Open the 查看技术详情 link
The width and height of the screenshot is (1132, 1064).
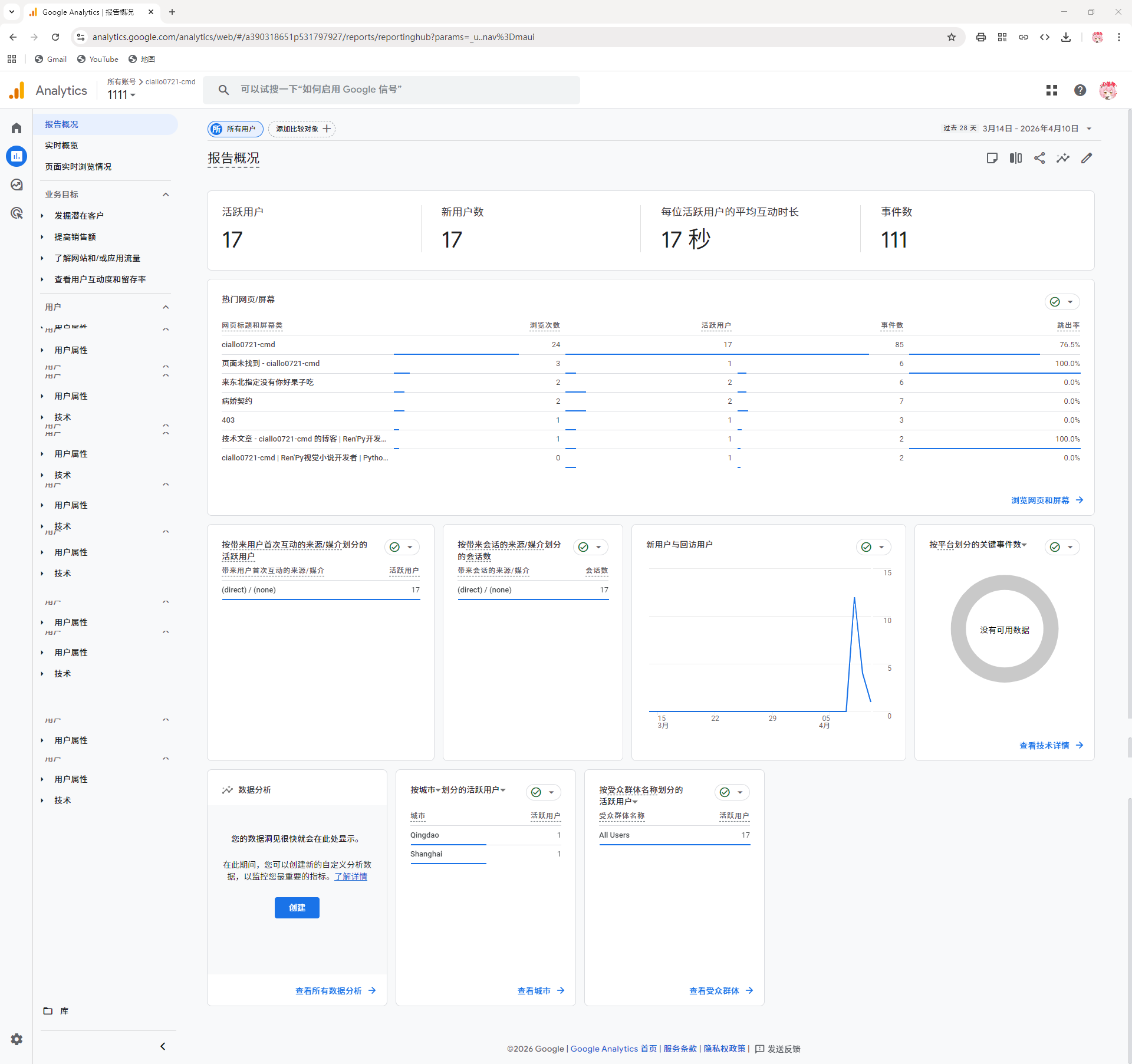pyautogui.click(x=1051, y=746)
